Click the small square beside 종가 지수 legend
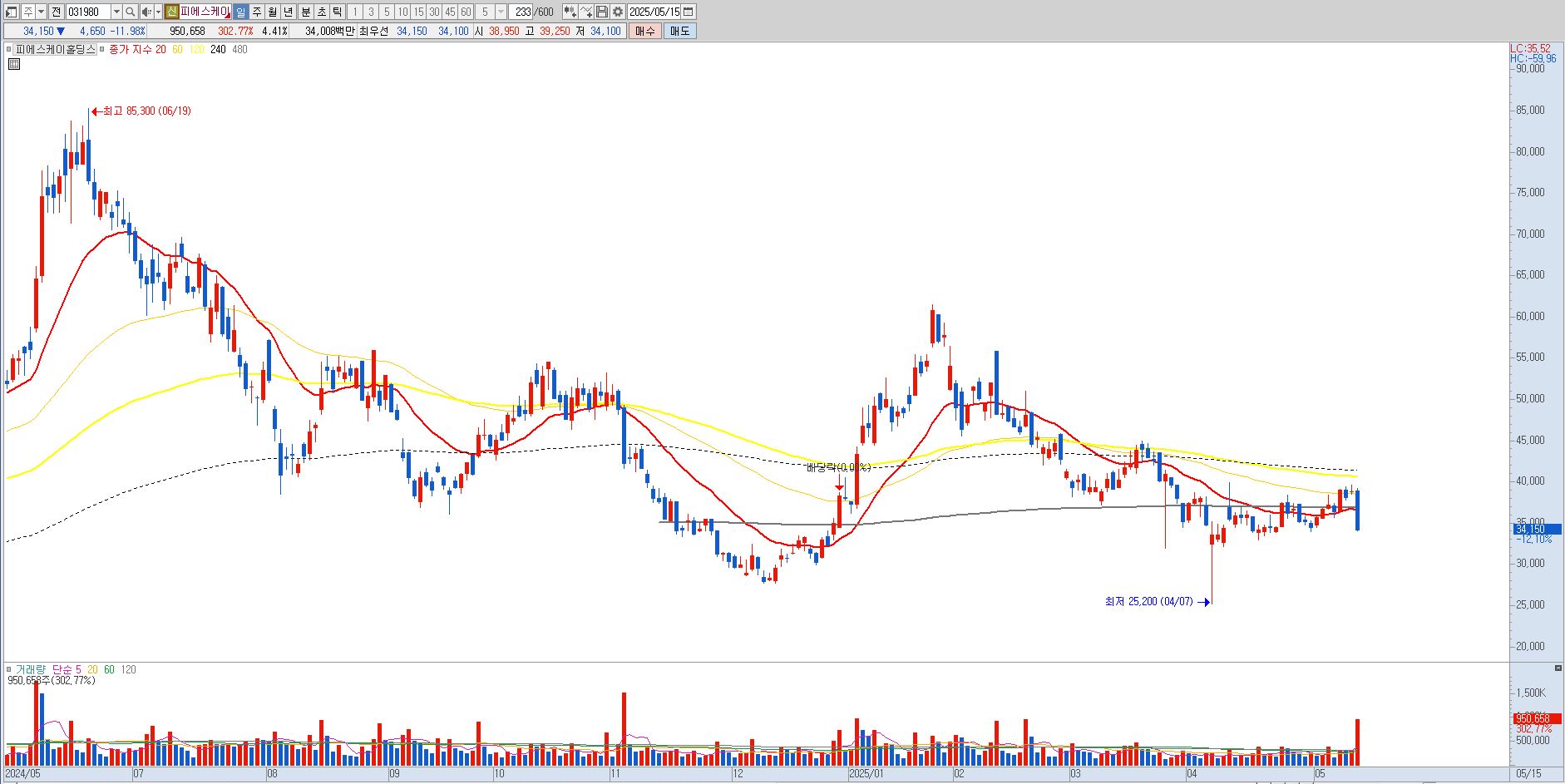This screenshot has width=1565, height=784. tap(103, 50)
